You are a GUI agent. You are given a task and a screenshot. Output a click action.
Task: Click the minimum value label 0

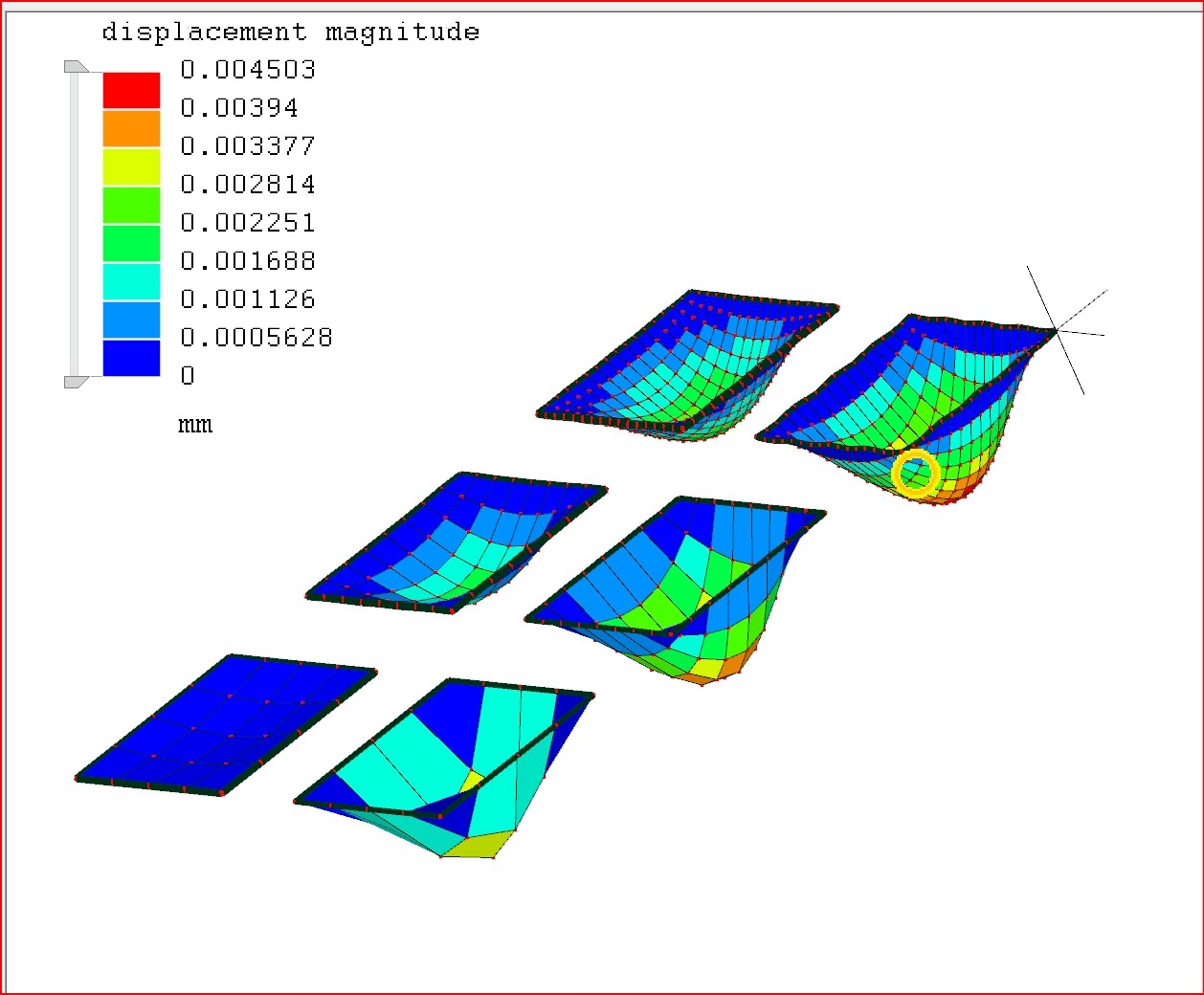[x=188, y=376]
